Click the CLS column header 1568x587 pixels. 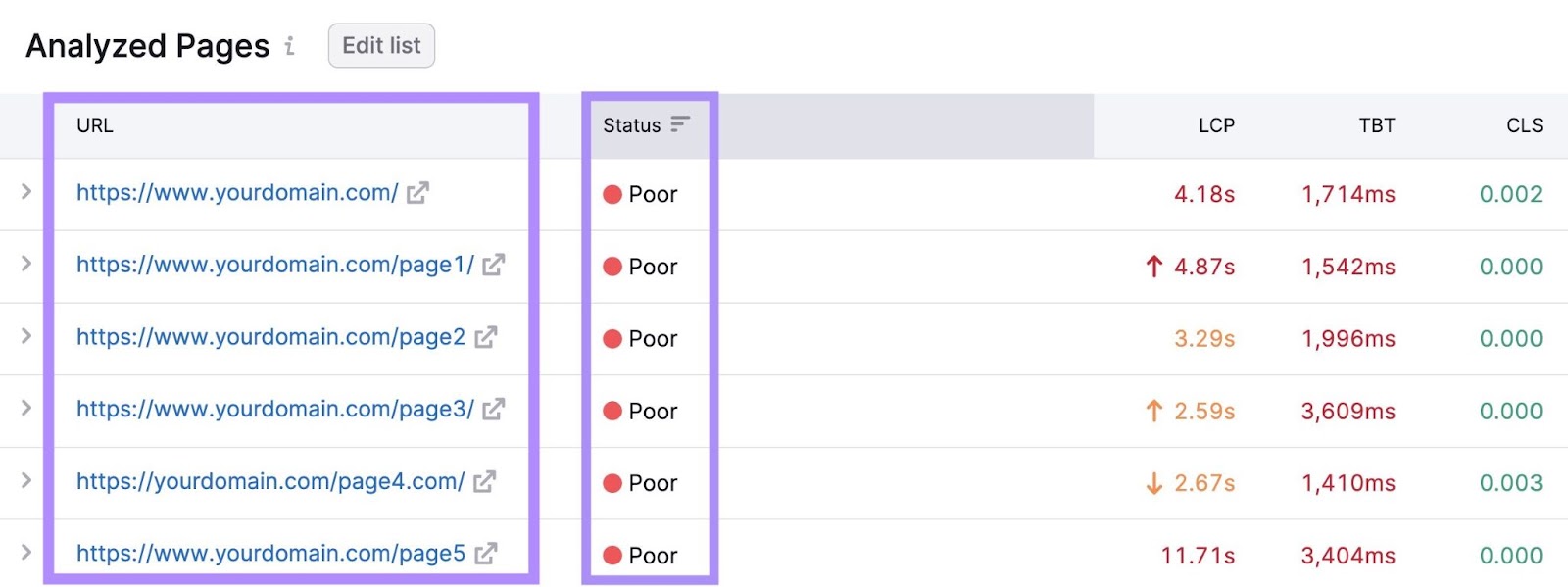[x=1524, y=125]
